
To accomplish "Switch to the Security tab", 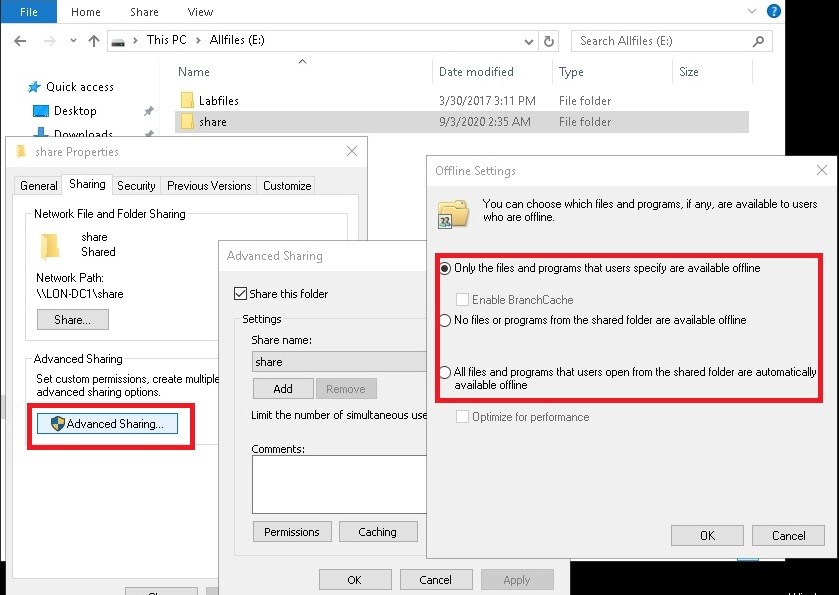I will click(136, 185).
